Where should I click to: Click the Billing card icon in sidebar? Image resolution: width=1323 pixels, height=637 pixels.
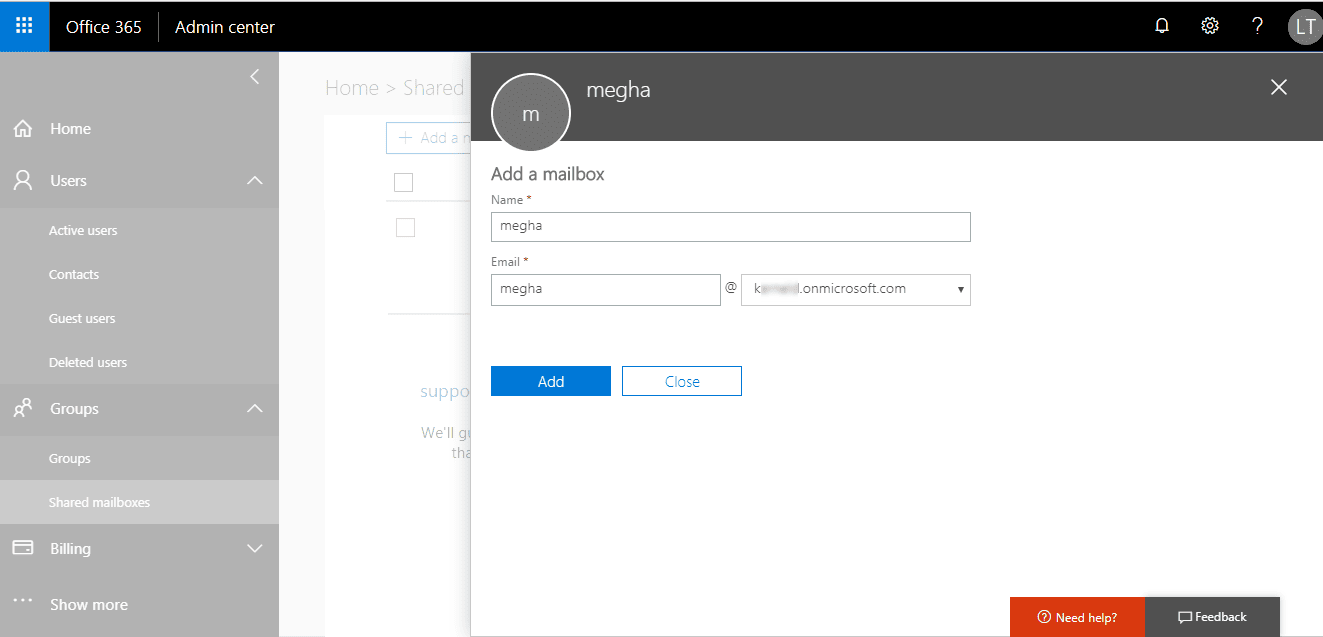coord(22,549)
